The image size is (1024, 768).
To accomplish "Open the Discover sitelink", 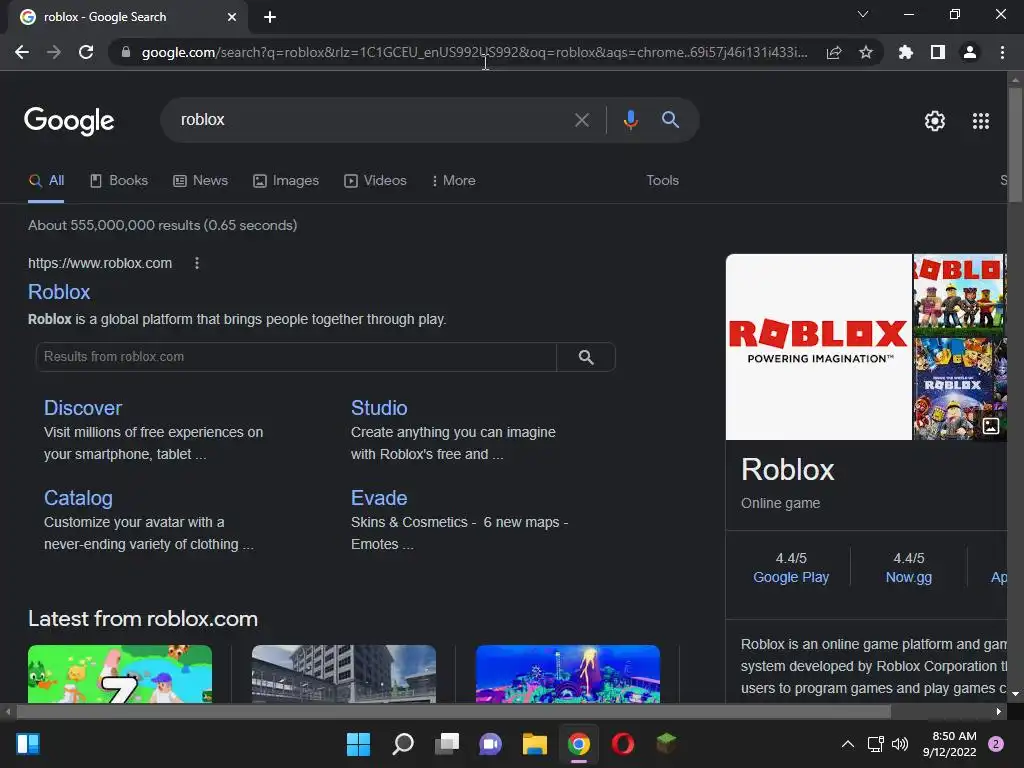I will tap(83, 408).
